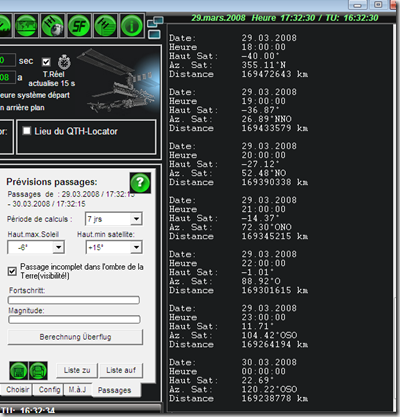The height and width of the screenshot is (417, 400).
Task: Open help for Prévisions passages
Action: tap(140, 183)
